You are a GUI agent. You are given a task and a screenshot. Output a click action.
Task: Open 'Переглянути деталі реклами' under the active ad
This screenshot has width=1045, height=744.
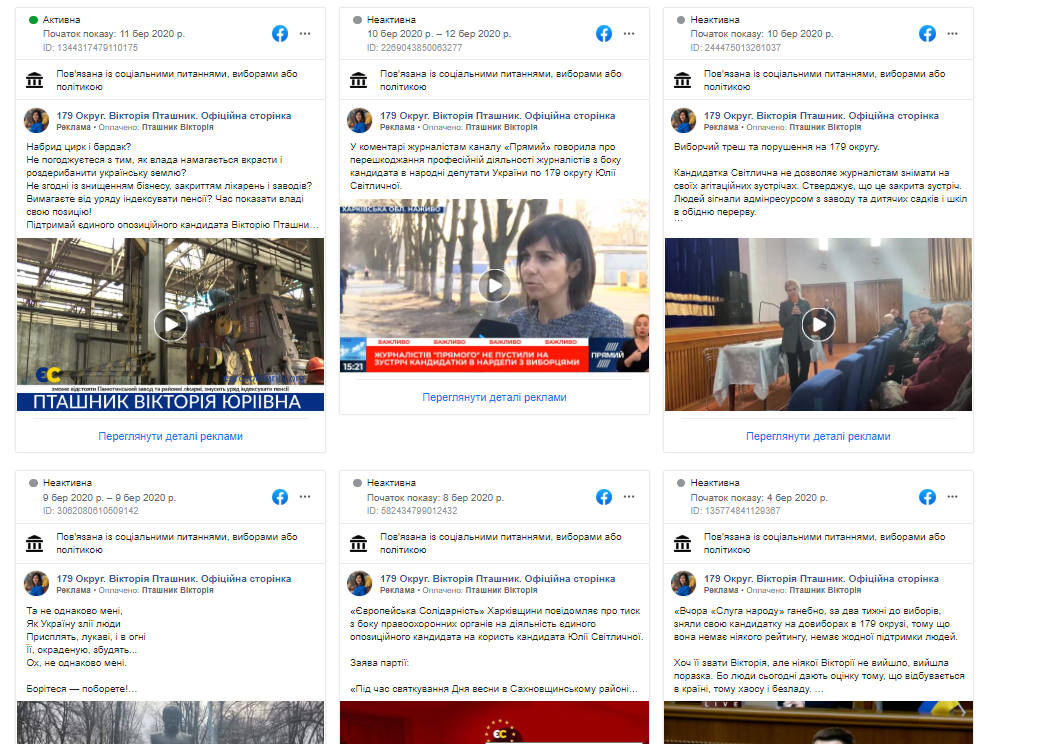[x=170, y=436]
